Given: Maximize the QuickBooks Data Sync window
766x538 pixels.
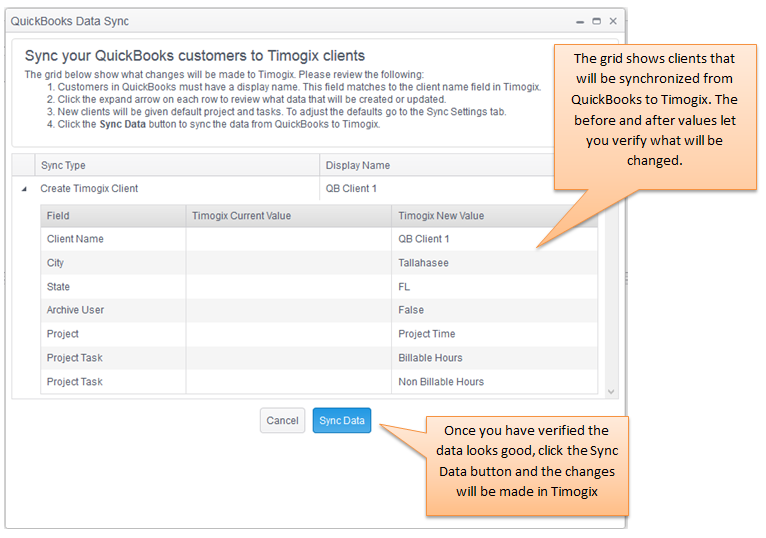Looking at the screenshot, I should (596, 21).
